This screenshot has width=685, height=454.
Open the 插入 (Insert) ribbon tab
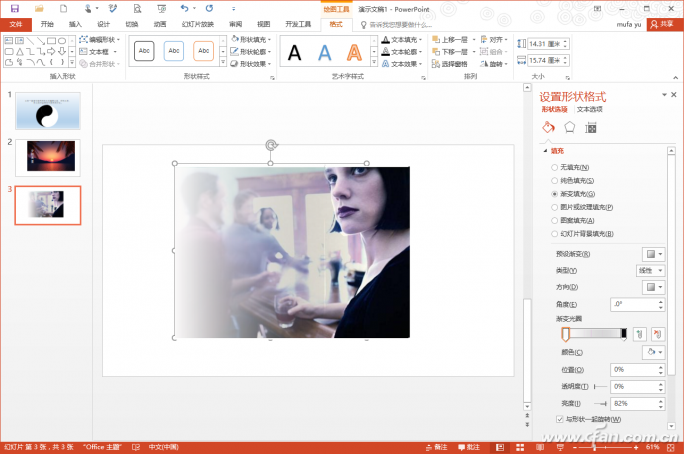point(76,23)
